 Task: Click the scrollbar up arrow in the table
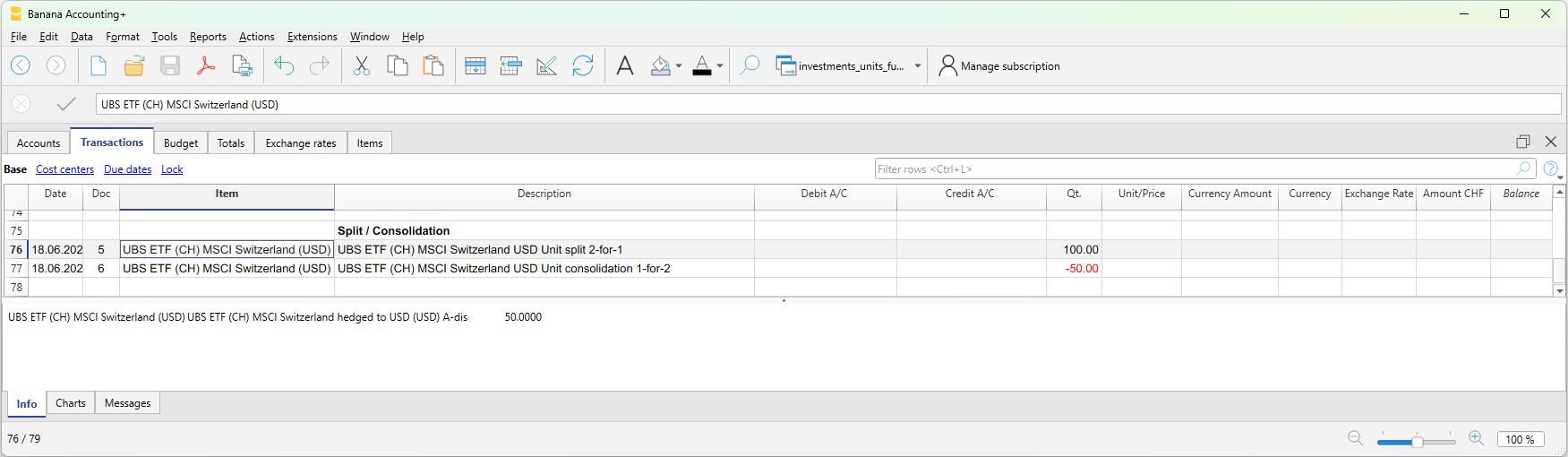pyautogui.click(x=1560, y=192)
